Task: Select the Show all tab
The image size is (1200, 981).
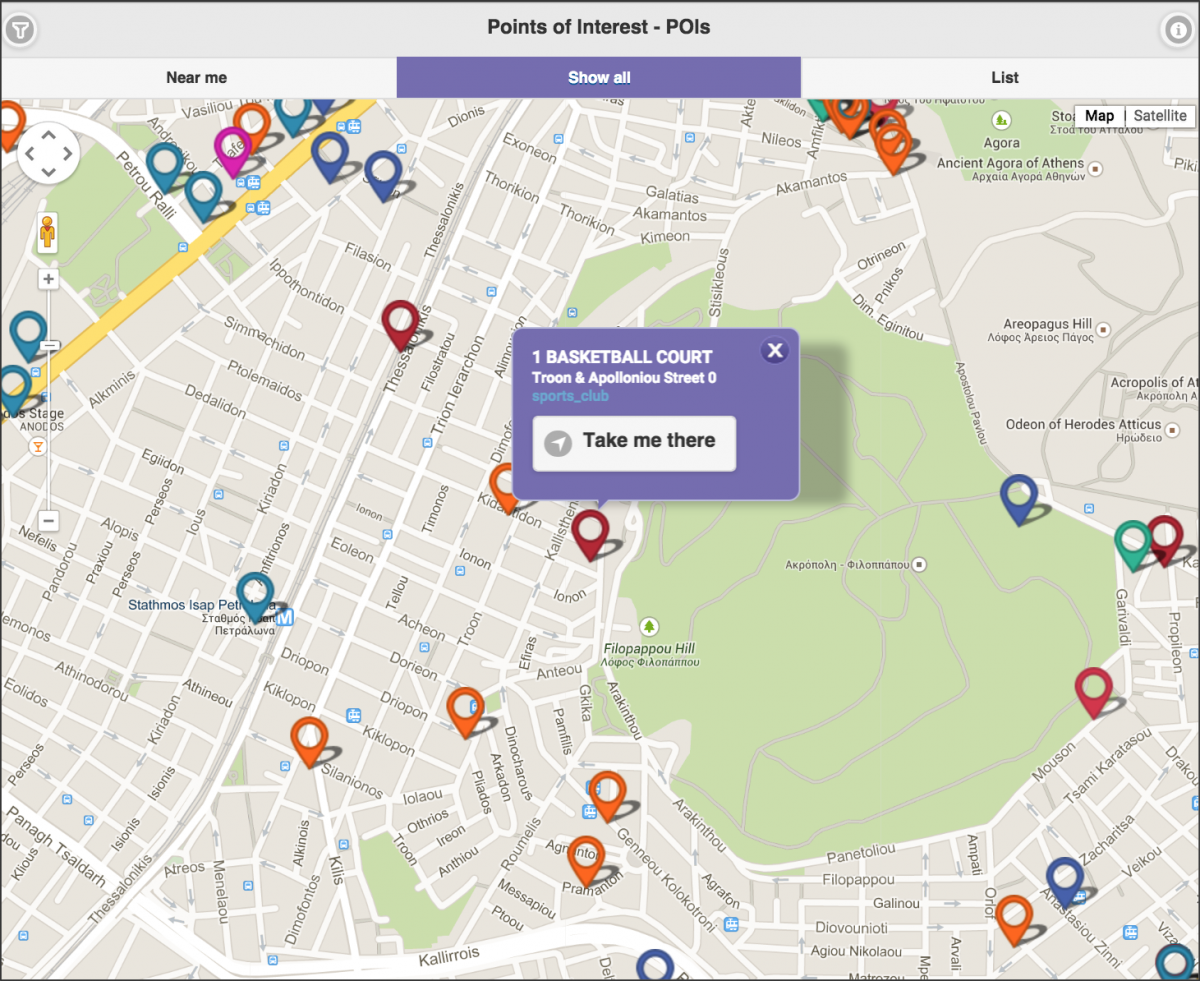Action: click(599, 78)
